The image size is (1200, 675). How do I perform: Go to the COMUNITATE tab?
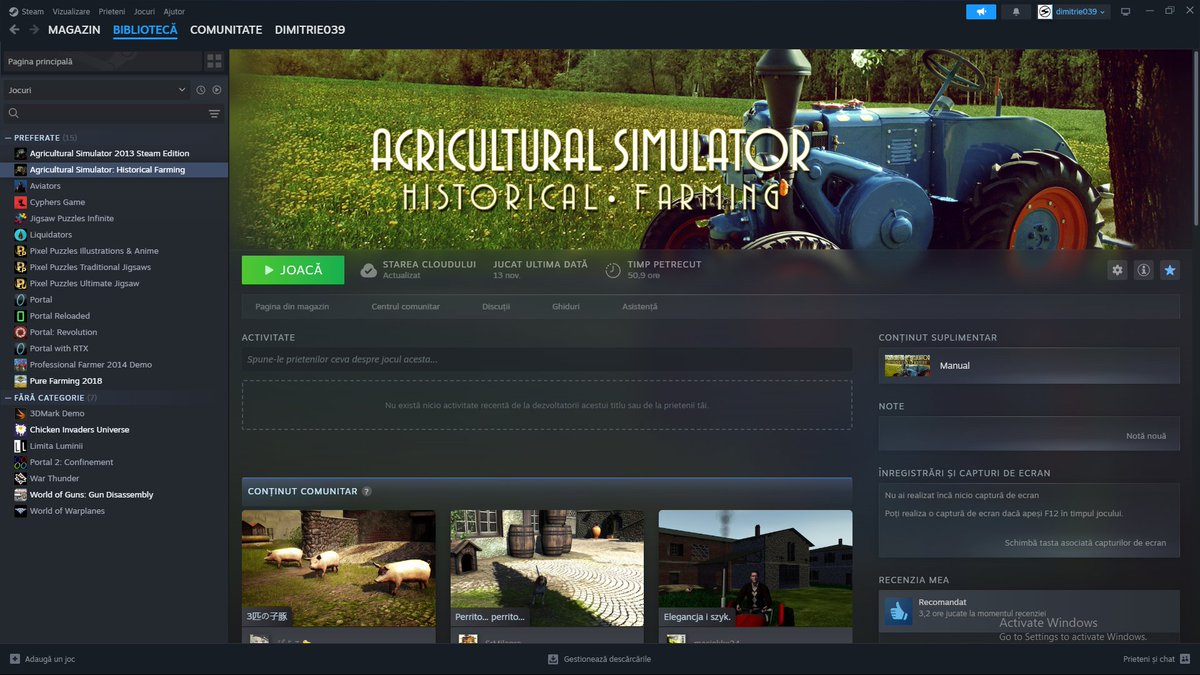[226, 30]
